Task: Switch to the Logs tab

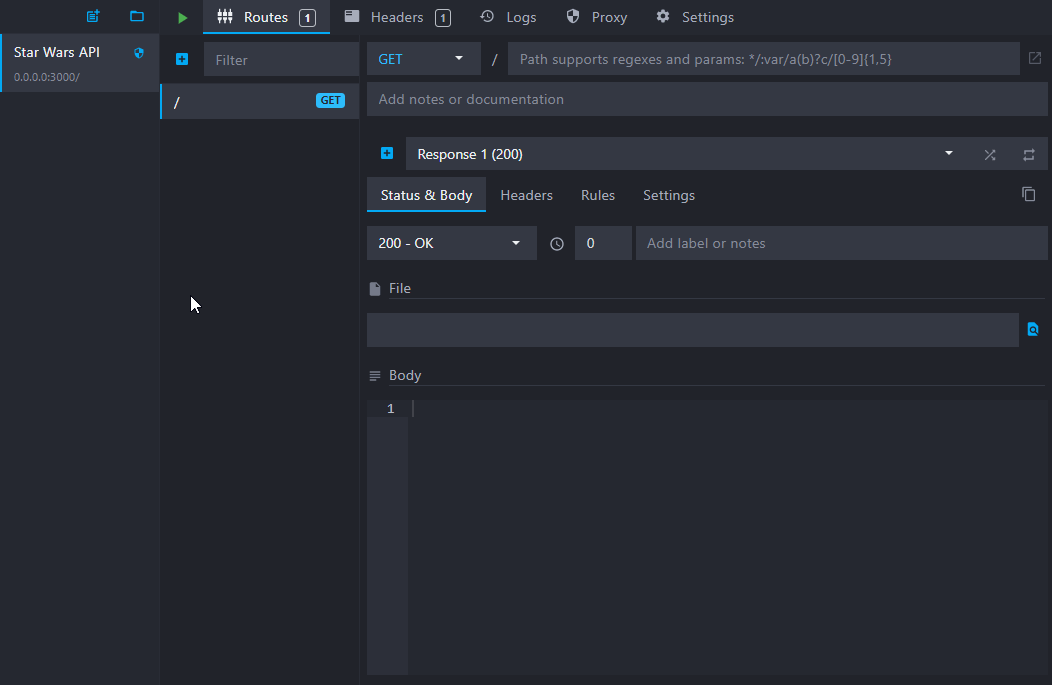Action: click(x=508, y=17)
